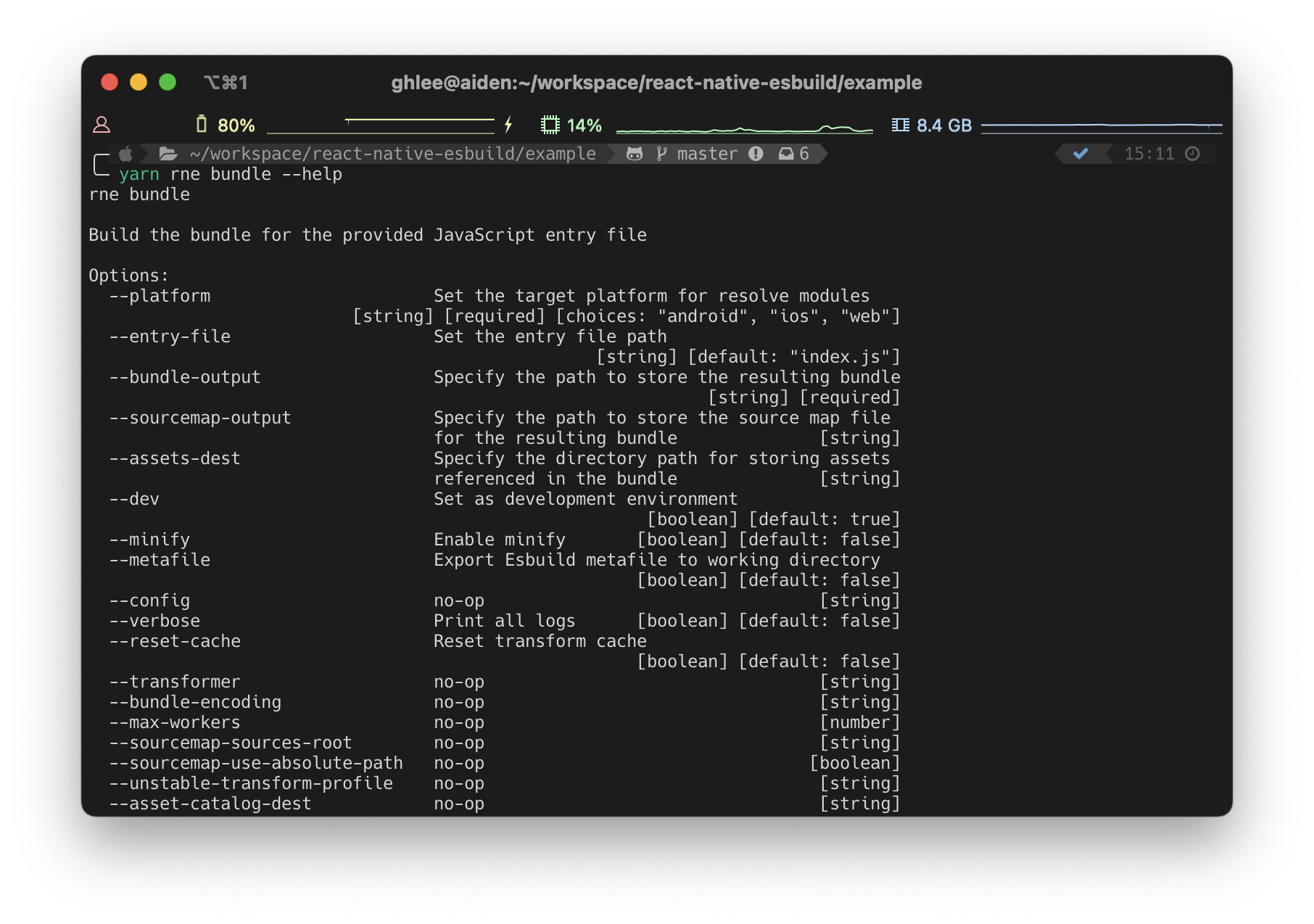Click the CPU chip icon near 14%
The height and width of the screenshot is (924, 1314).
point(549,124)
